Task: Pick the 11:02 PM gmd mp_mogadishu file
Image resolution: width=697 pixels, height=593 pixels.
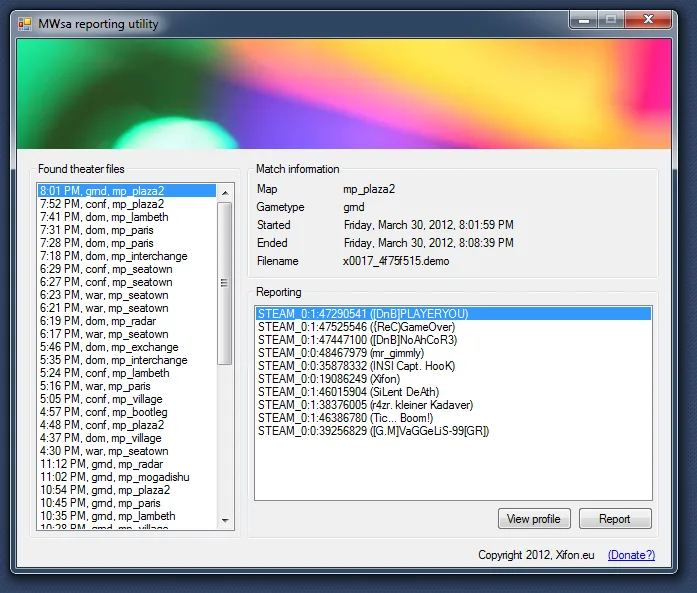Action: (113, 477)
